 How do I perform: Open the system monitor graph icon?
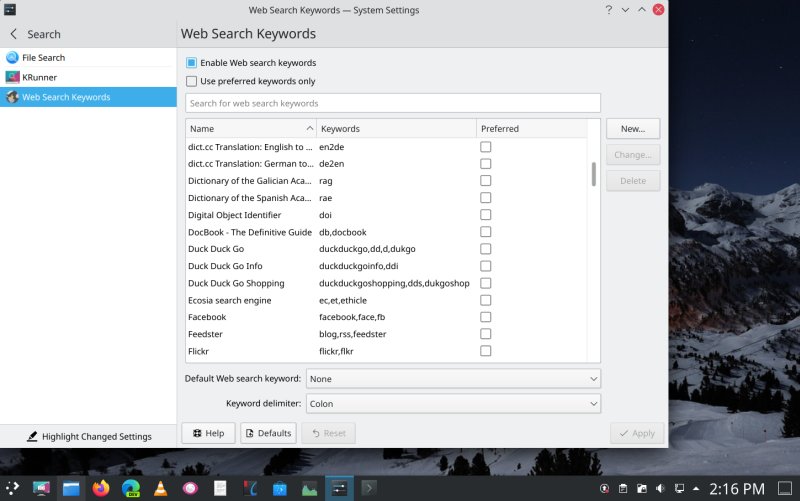(309, 488)
